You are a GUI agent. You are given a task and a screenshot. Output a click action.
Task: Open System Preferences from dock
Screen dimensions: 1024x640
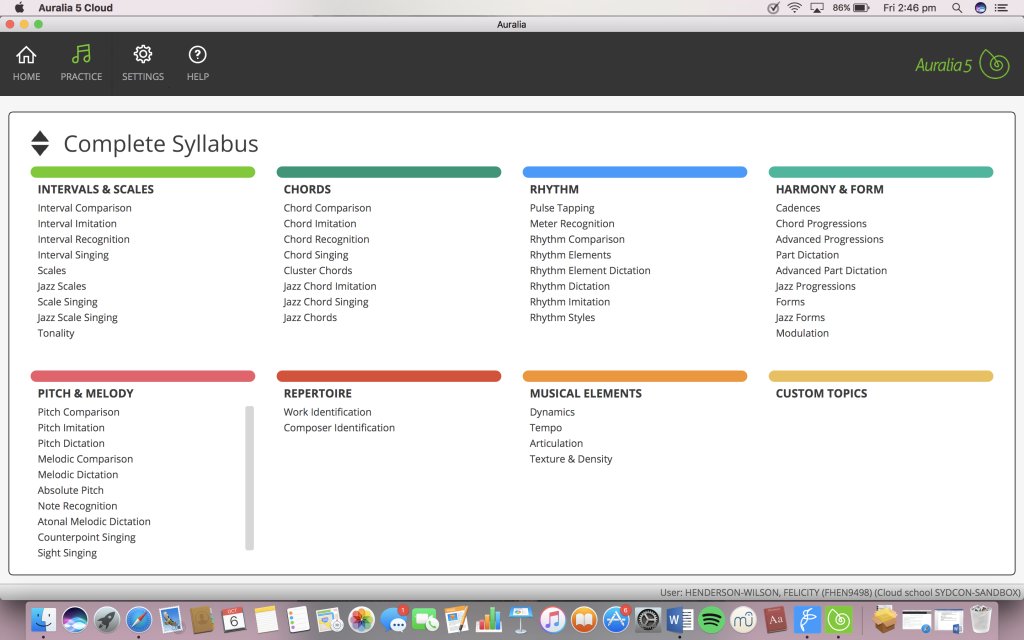coord(648,619)
